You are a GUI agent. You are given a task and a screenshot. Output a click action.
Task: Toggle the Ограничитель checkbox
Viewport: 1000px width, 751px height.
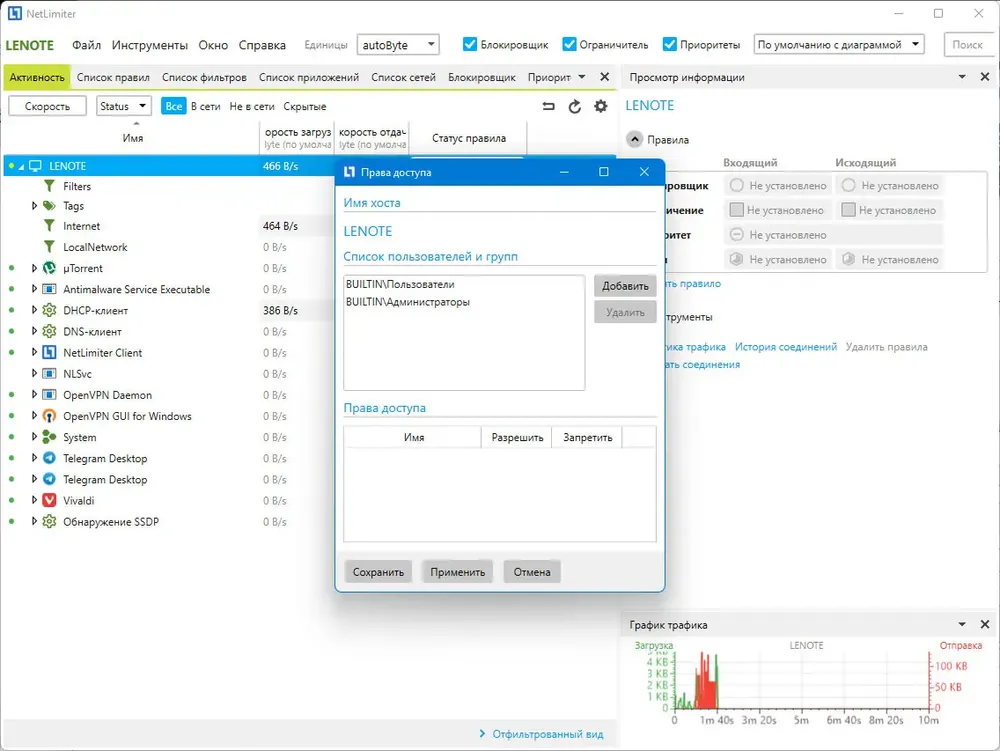570,44
